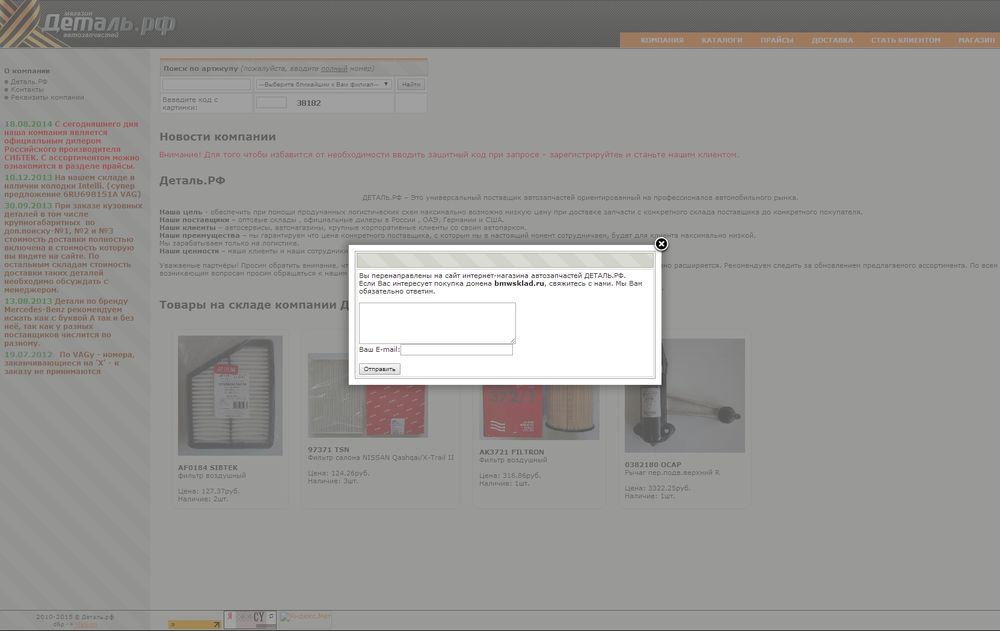Open the 97371 TSN cabin filter thumbnail
The width and height of the screenshot is (1000, 631).
[x=367, y=396]
